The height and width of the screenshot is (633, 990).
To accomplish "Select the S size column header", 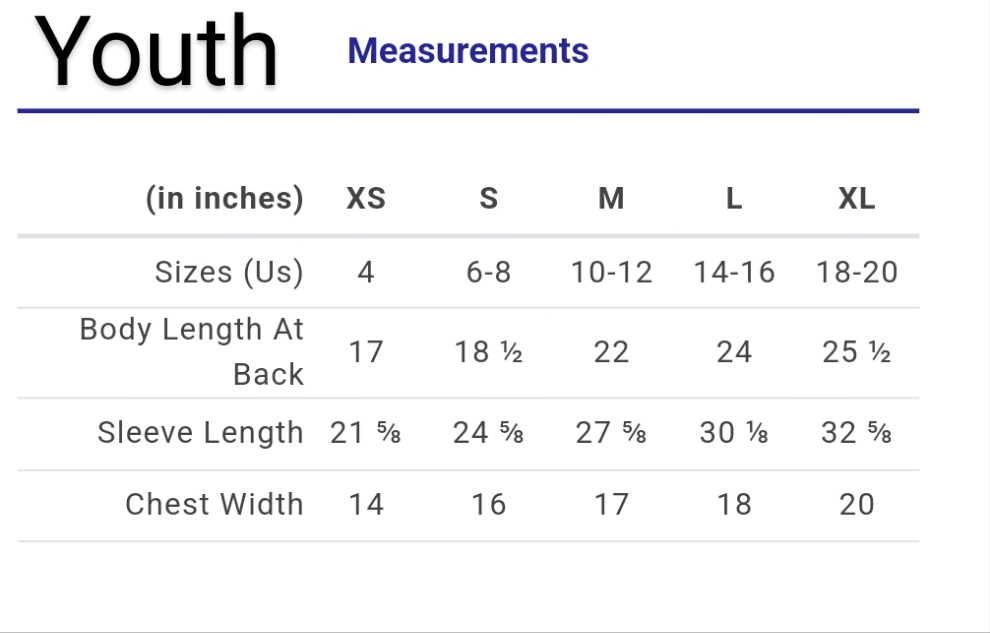I will (x=488, y=199).
